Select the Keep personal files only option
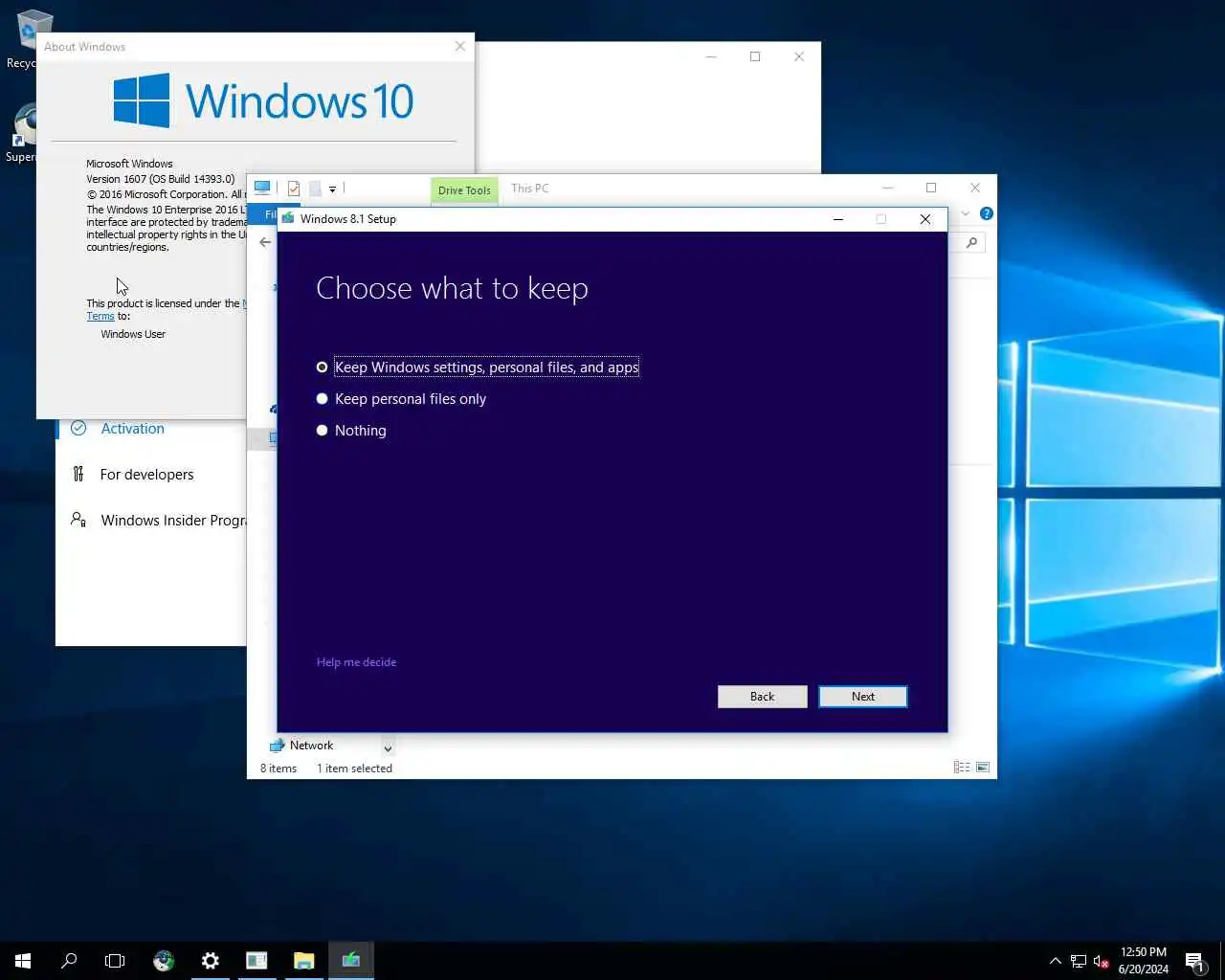Viewport: 1225px width, 980px height. tap(401, 399)
